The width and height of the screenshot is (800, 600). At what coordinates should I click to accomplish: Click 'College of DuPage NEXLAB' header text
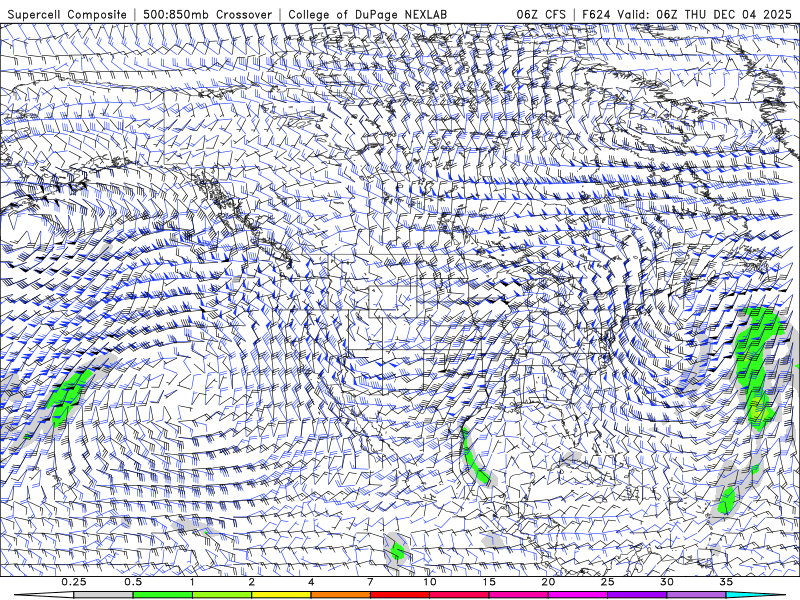367,14
